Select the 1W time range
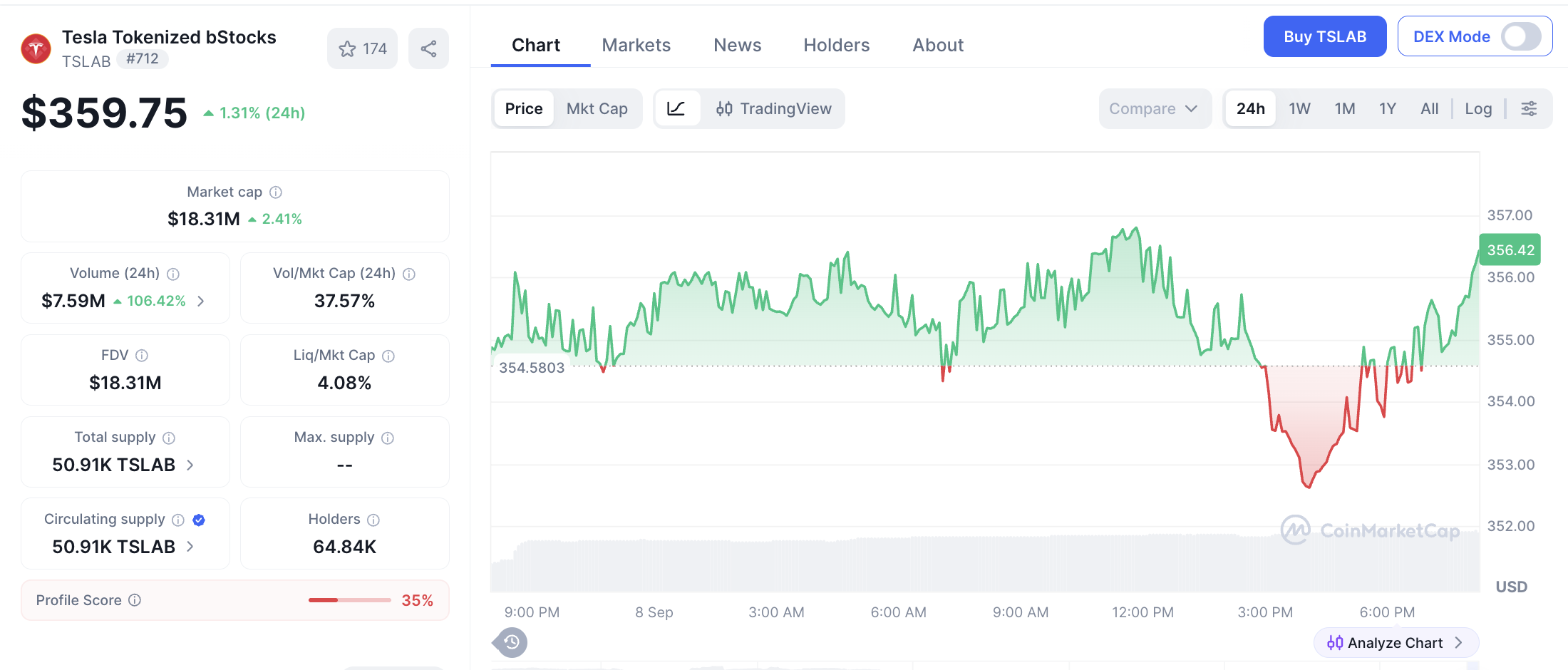This screenshot has width=1568, height=670. pos(1299,109)
